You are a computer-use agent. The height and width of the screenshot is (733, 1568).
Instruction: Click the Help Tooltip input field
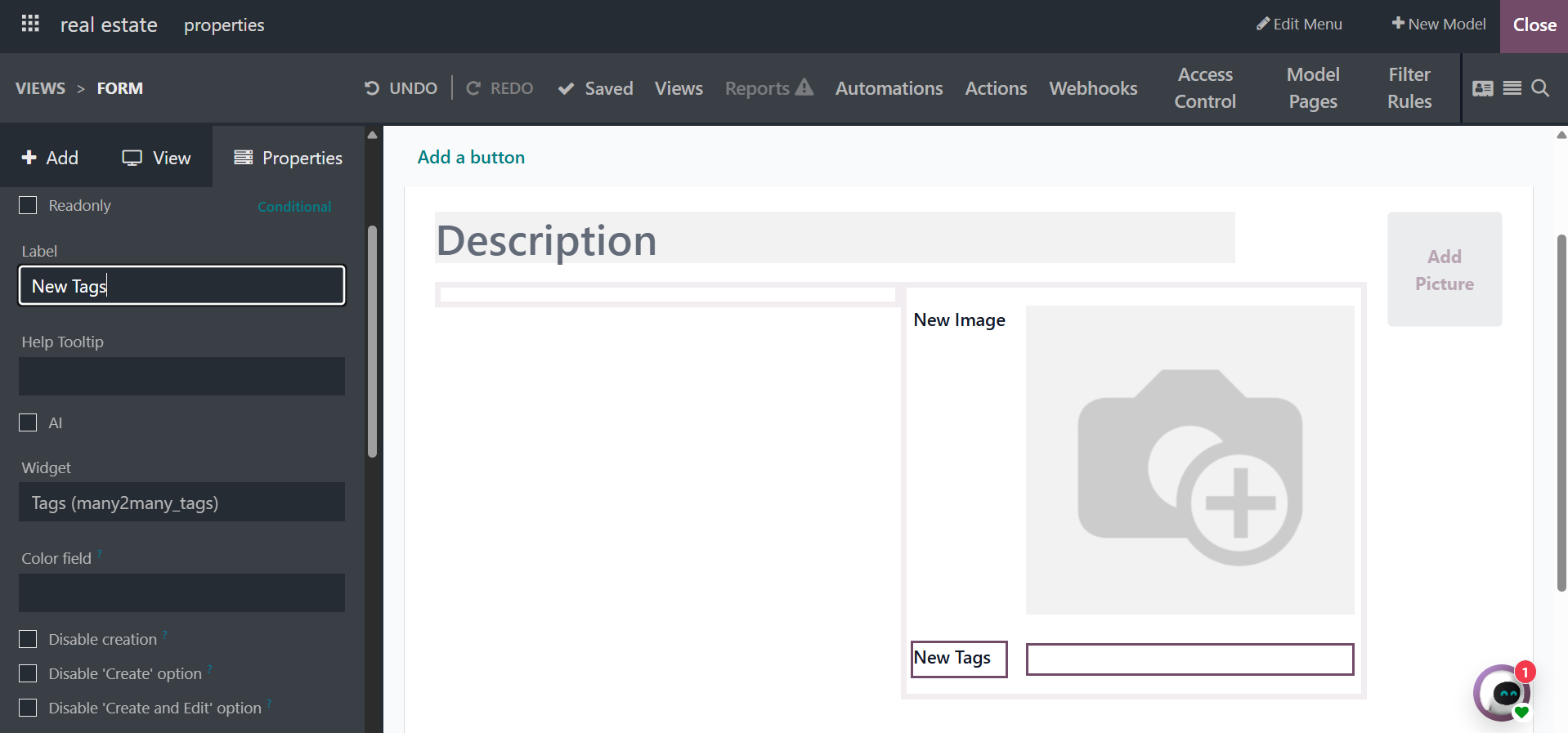(181, 377)
